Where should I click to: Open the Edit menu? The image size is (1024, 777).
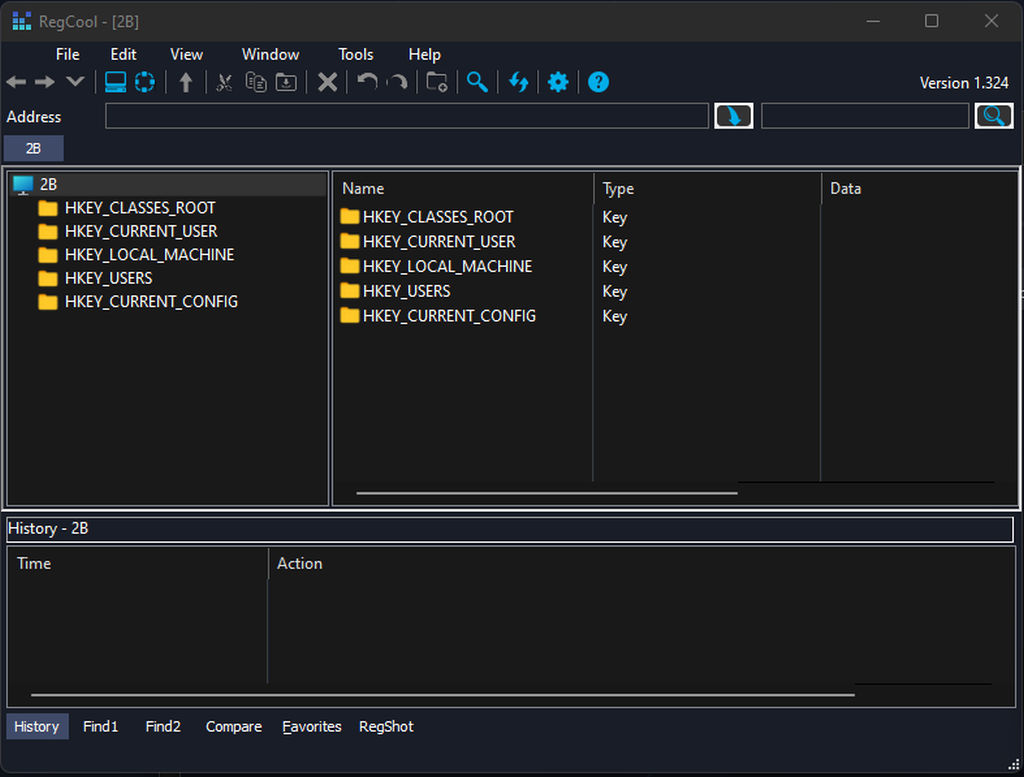tap(123, 55)
